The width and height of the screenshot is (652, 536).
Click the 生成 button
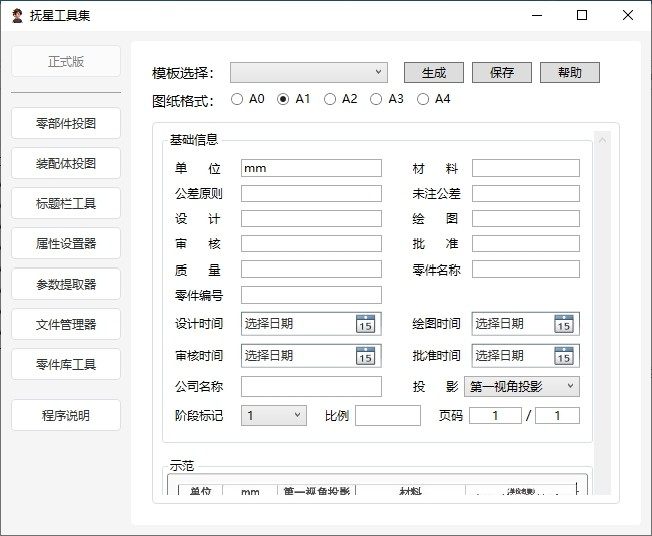pos(434,73)
